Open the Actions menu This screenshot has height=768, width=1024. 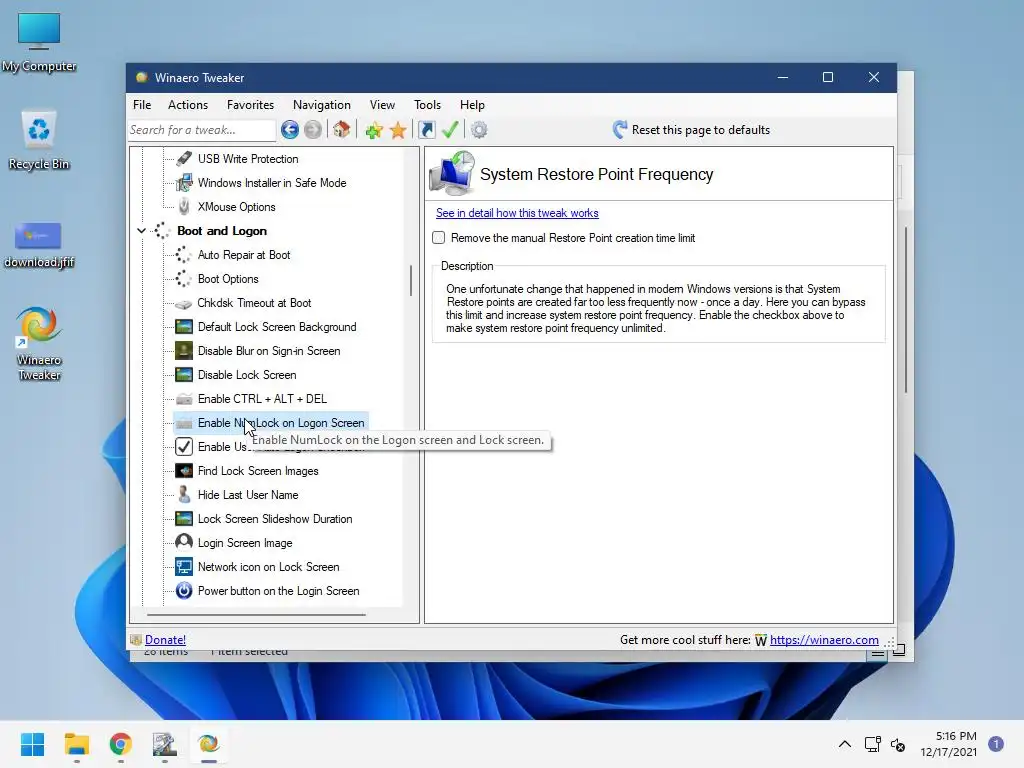click(188, 104)
